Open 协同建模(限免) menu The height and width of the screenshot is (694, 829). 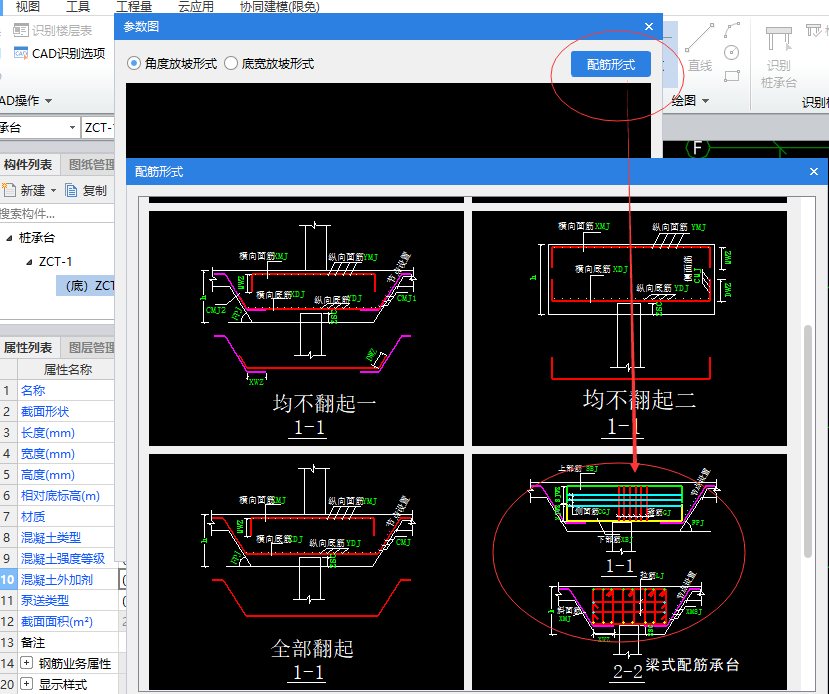(279, 6)
